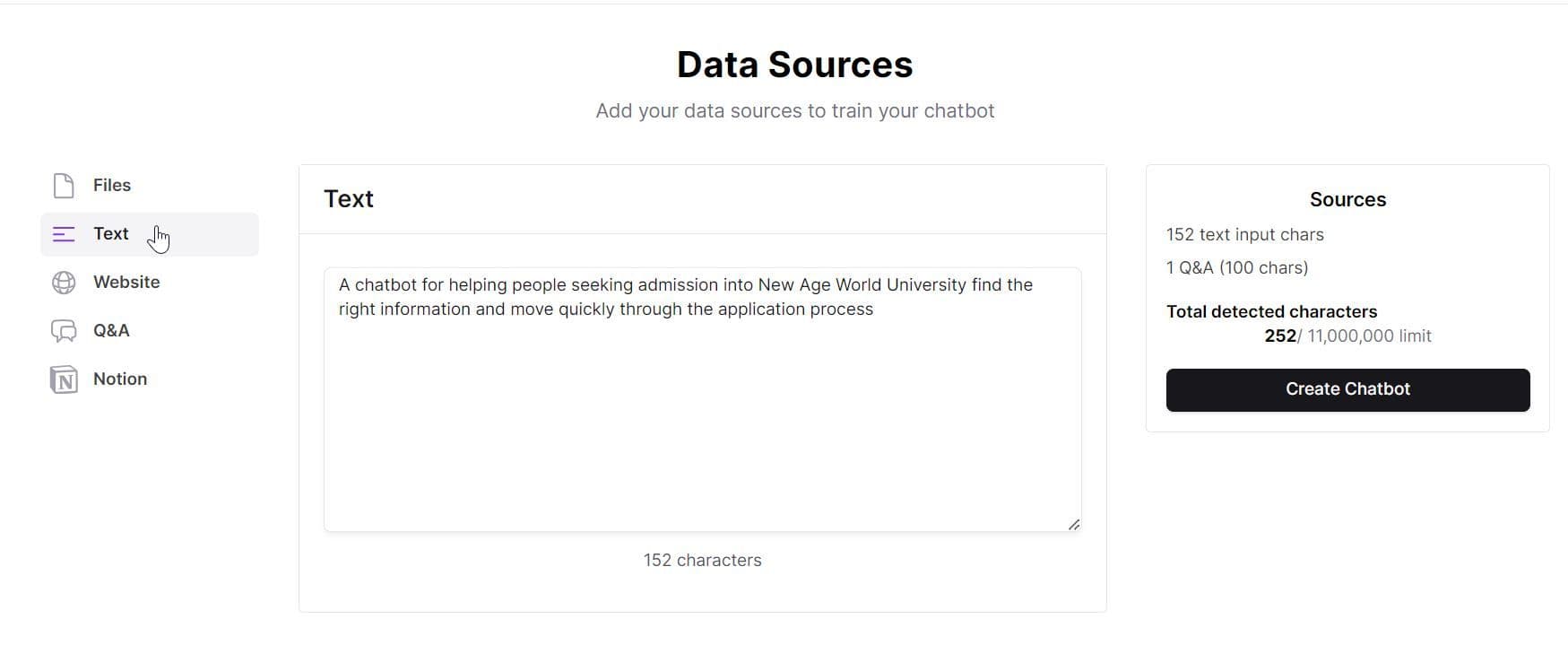This screenshot has height=671, width=1568.
Task: Click the textarea resize handle
Action: pyautogui.click(x=1073, y=525)
